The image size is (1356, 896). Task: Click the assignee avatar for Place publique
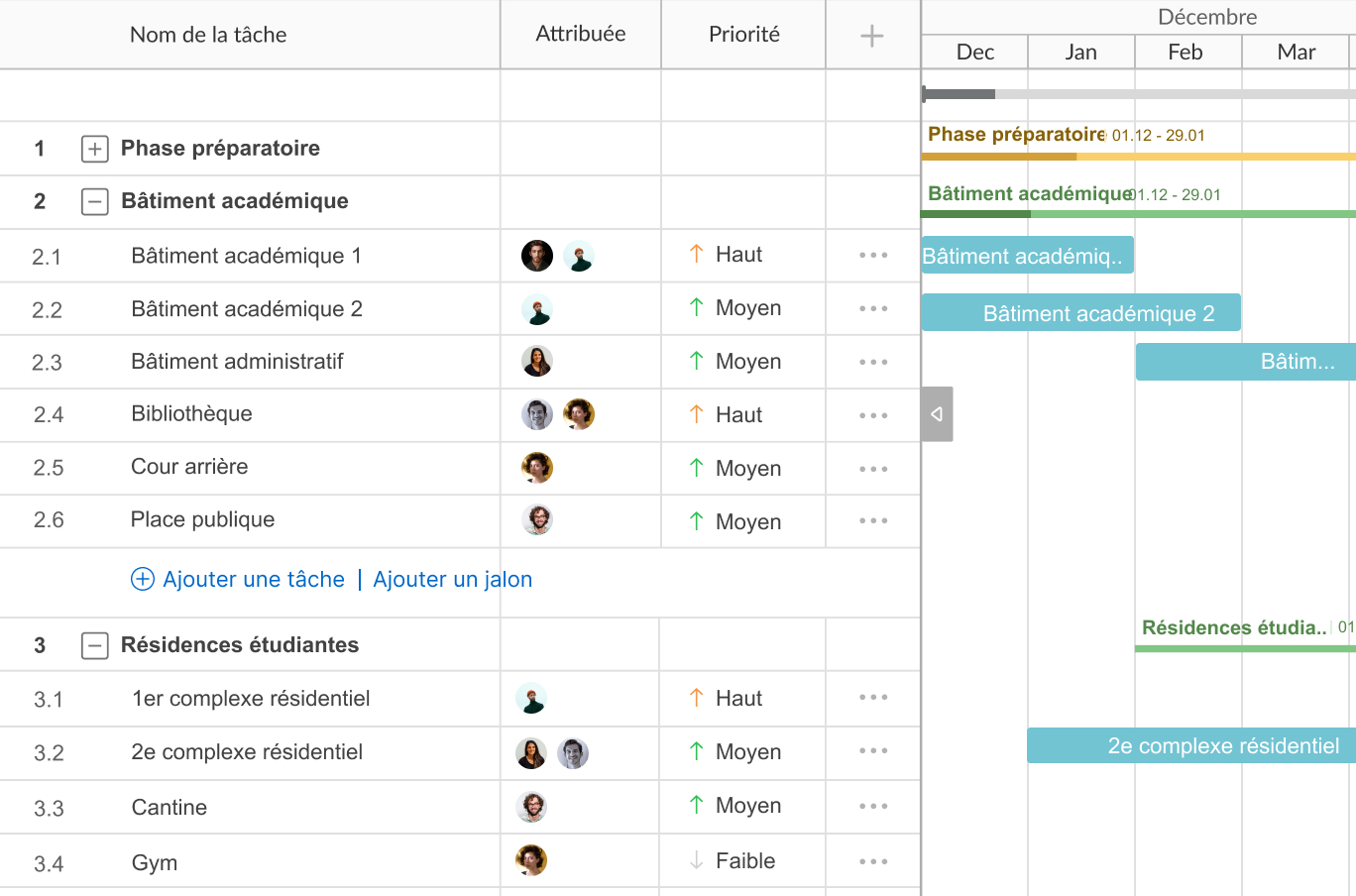tap(537, 520)
